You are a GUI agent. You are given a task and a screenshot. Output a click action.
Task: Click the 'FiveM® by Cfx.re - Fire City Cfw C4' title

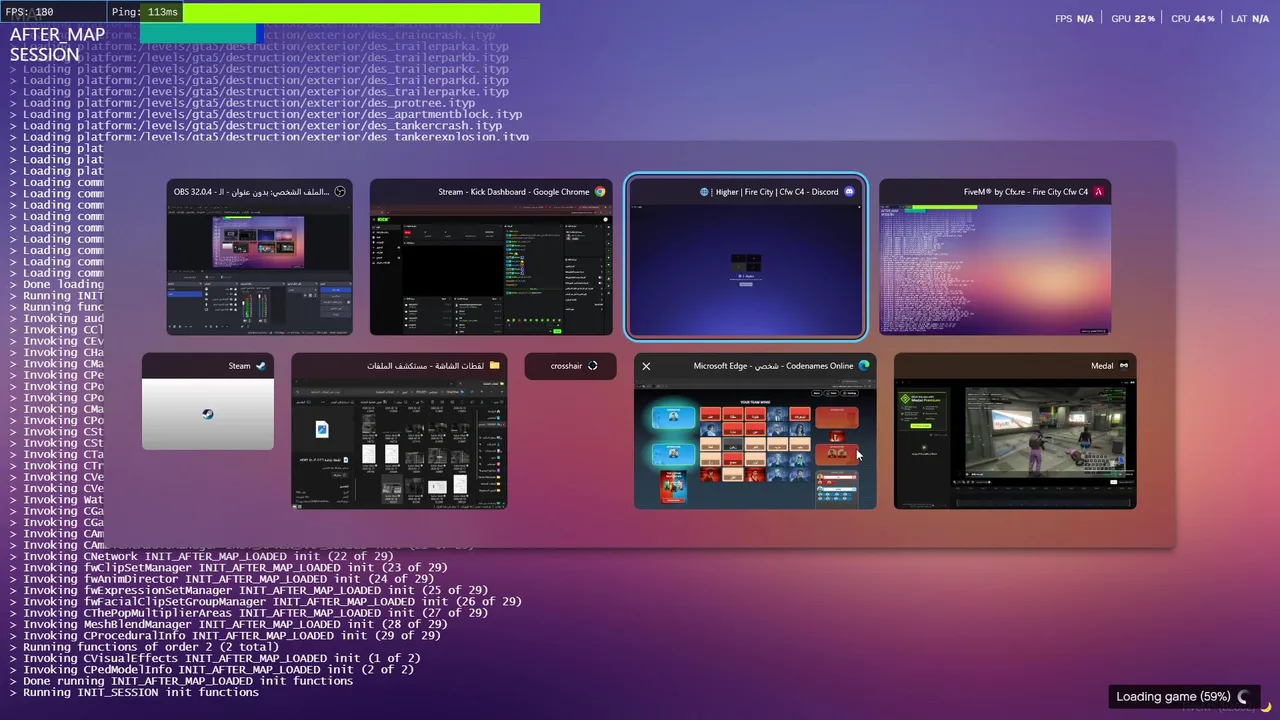1026,192
